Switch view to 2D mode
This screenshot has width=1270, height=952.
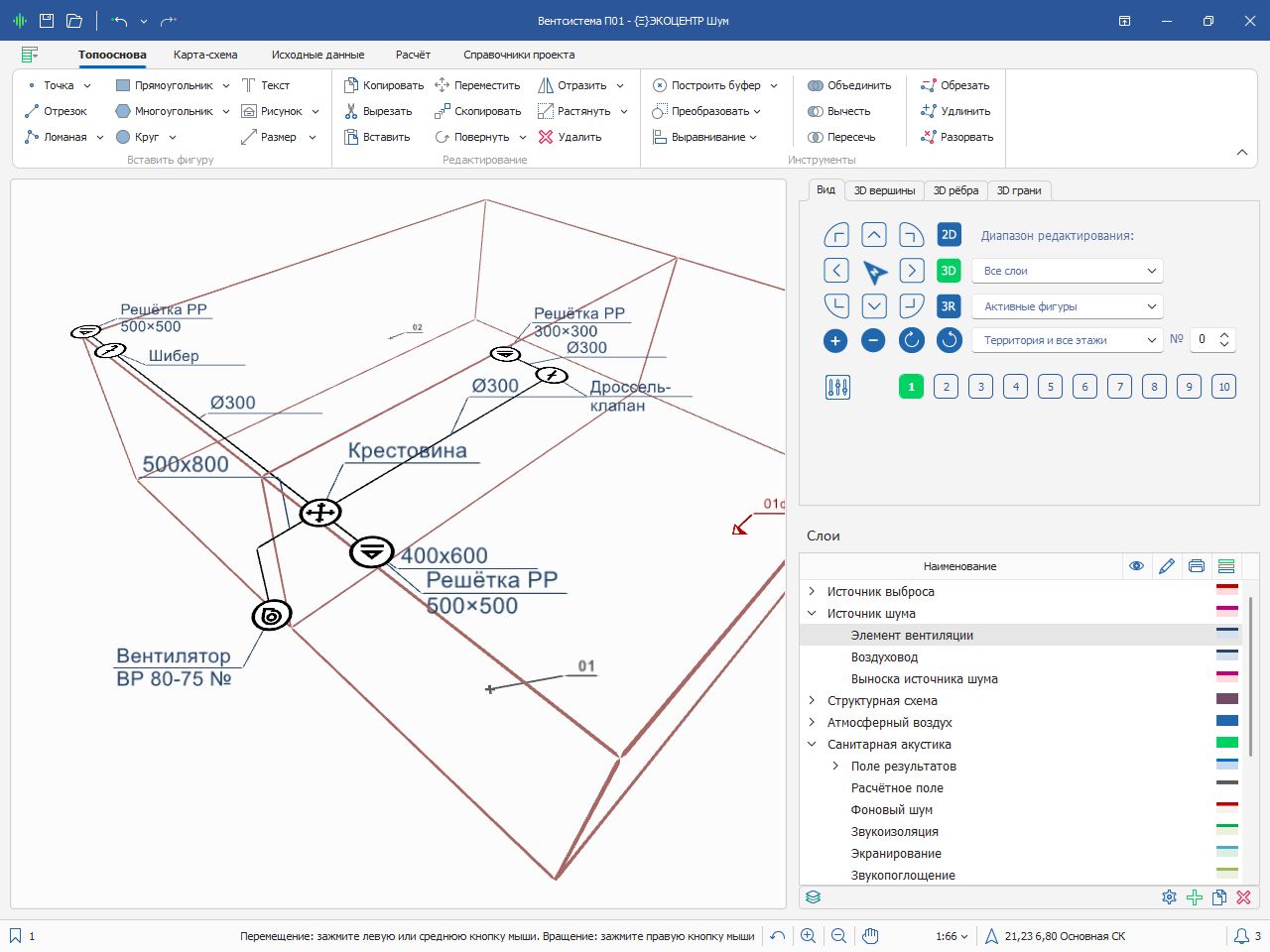pyautogui.click(x=949, y=235)
